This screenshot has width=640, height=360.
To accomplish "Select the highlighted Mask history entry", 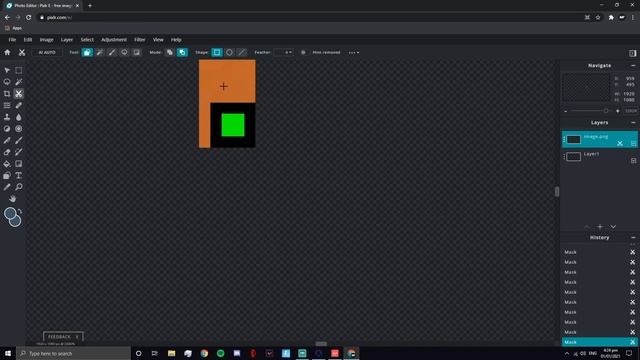I will [x=599, y=342].
